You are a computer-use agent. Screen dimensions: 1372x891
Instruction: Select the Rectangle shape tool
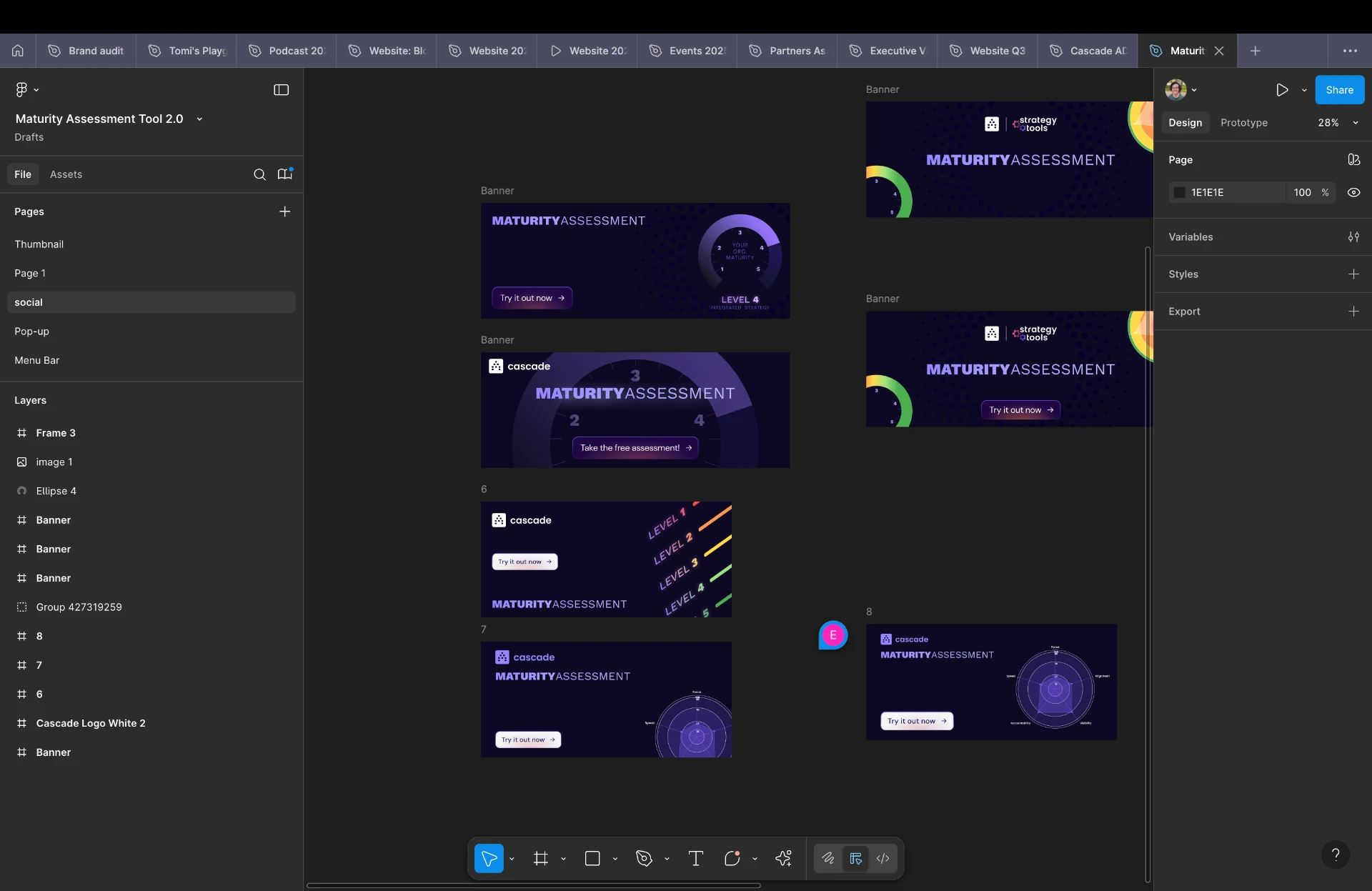click(592, 858)
